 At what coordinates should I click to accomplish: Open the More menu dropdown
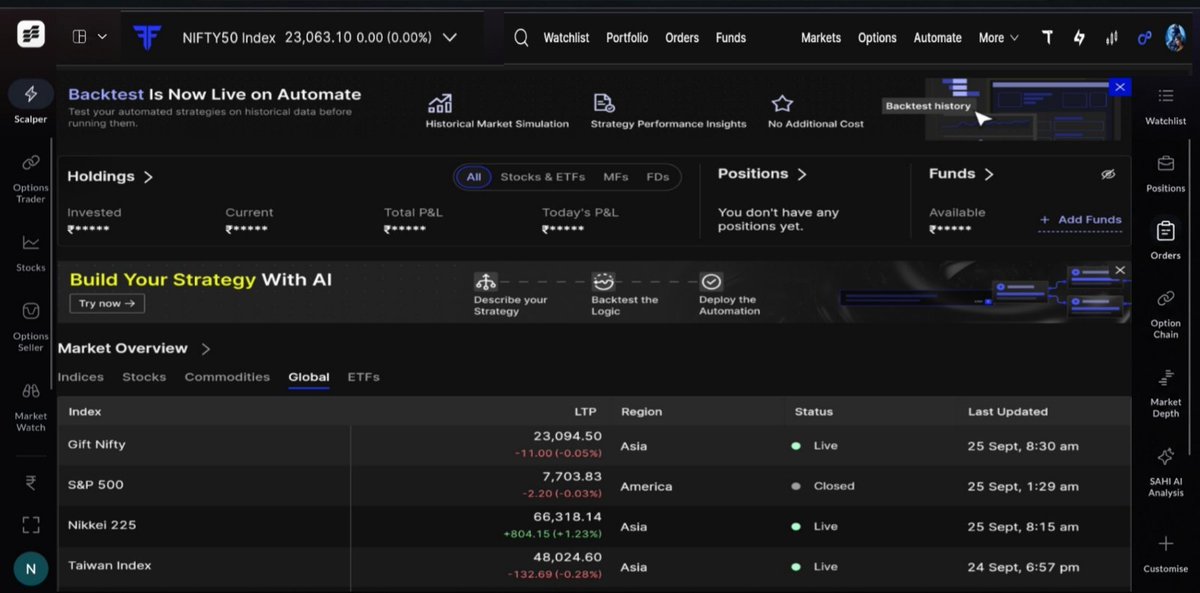click(x=998, y=38)
